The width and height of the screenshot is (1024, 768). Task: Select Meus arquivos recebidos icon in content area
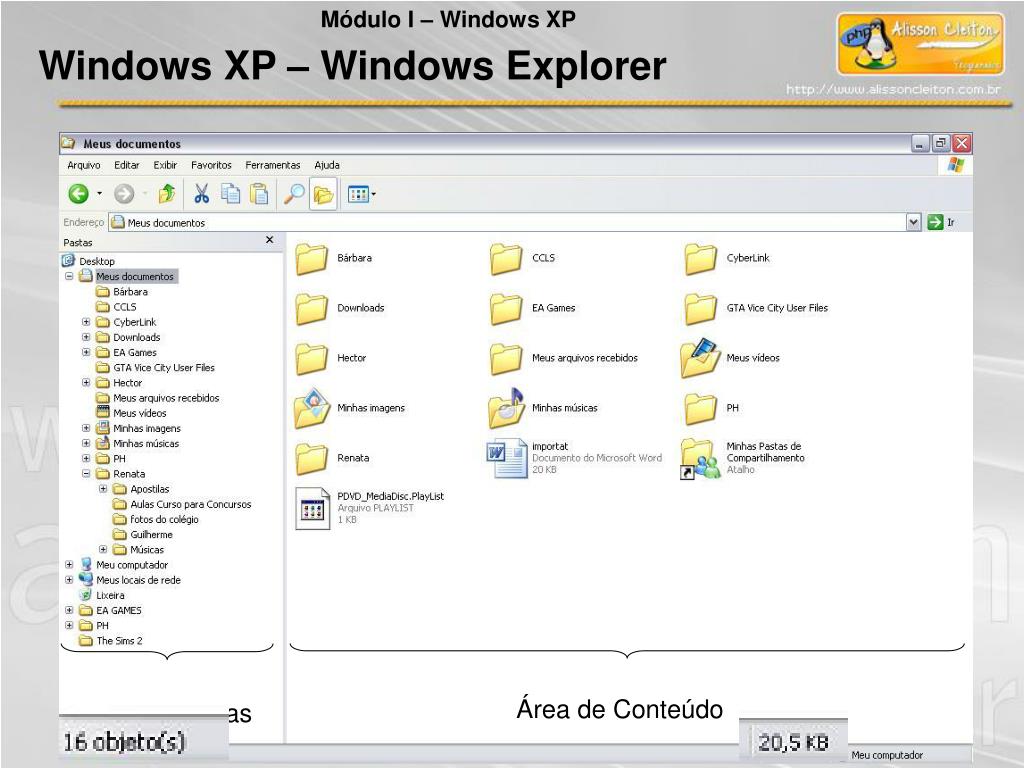pyautogui.click(x=506, y=359)
